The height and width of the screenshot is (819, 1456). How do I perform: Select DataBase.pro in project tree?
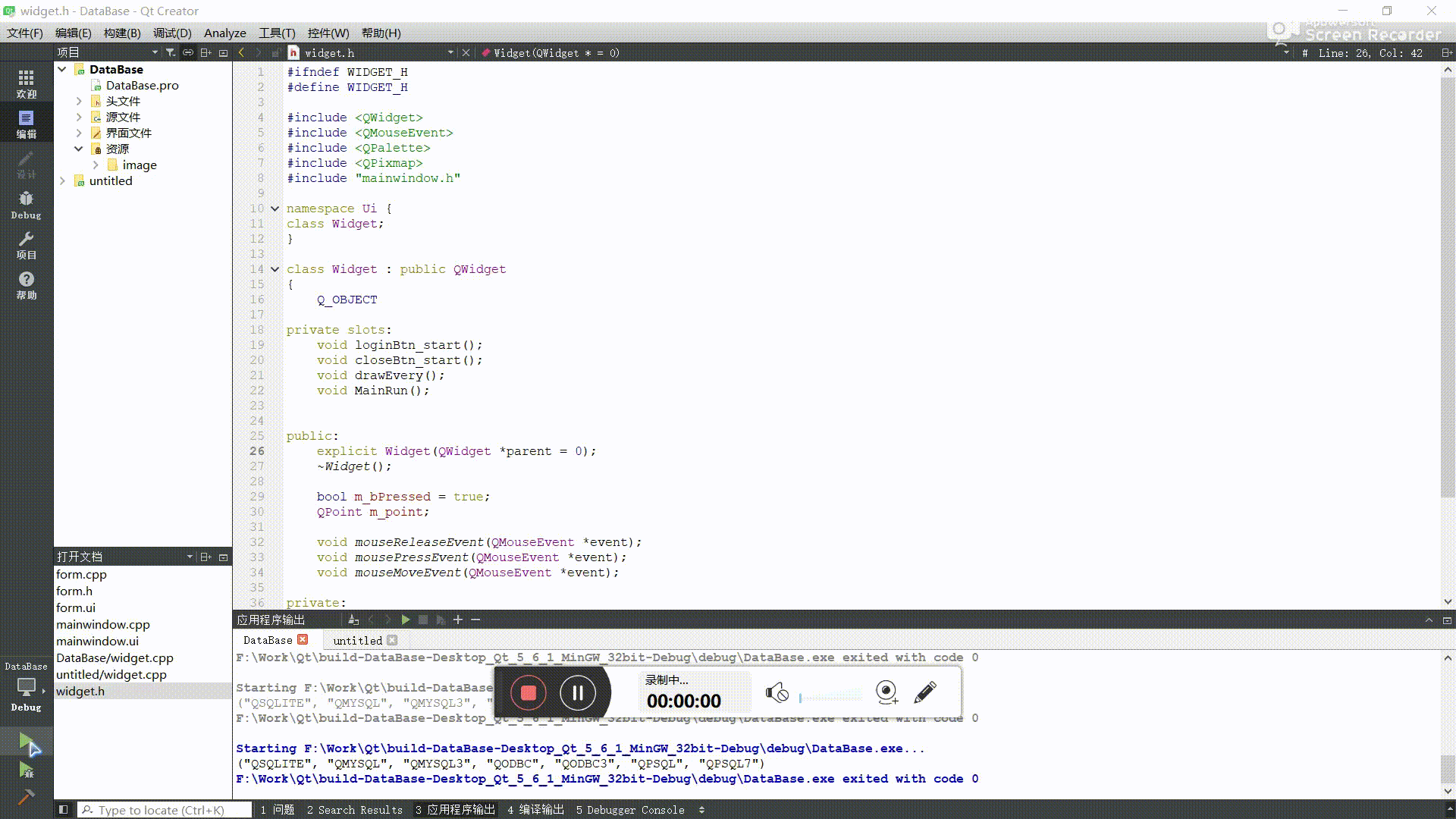pos(142,85)
